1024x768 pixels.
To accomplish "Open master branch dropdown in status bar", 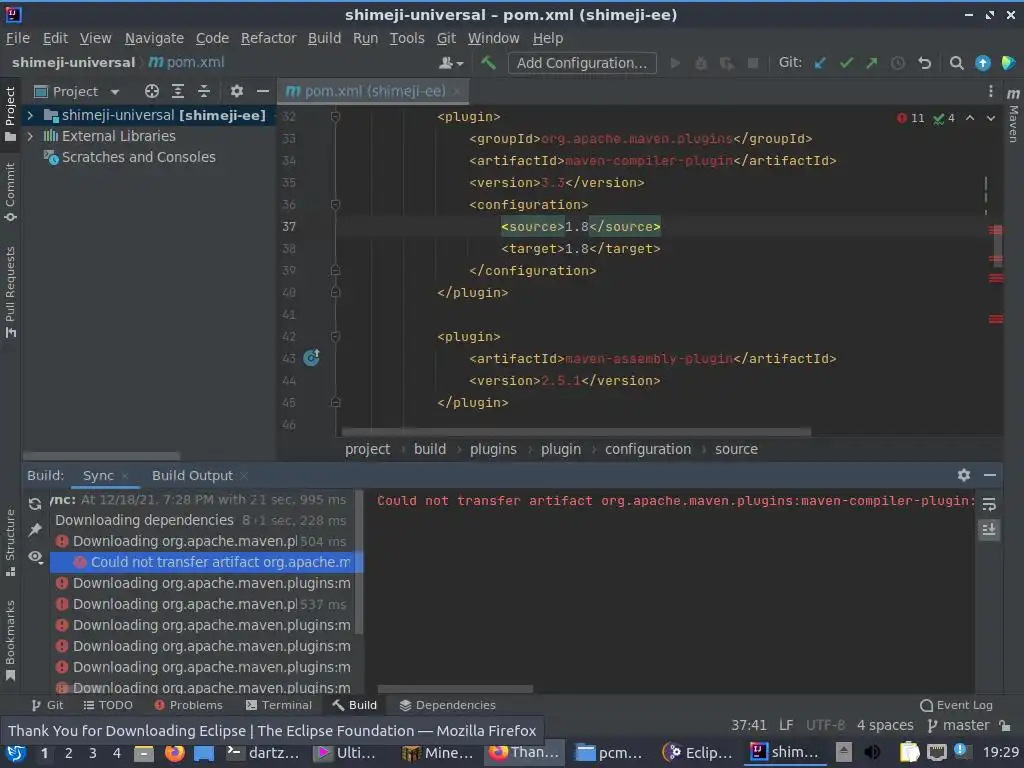I will [x=959, y=726].
